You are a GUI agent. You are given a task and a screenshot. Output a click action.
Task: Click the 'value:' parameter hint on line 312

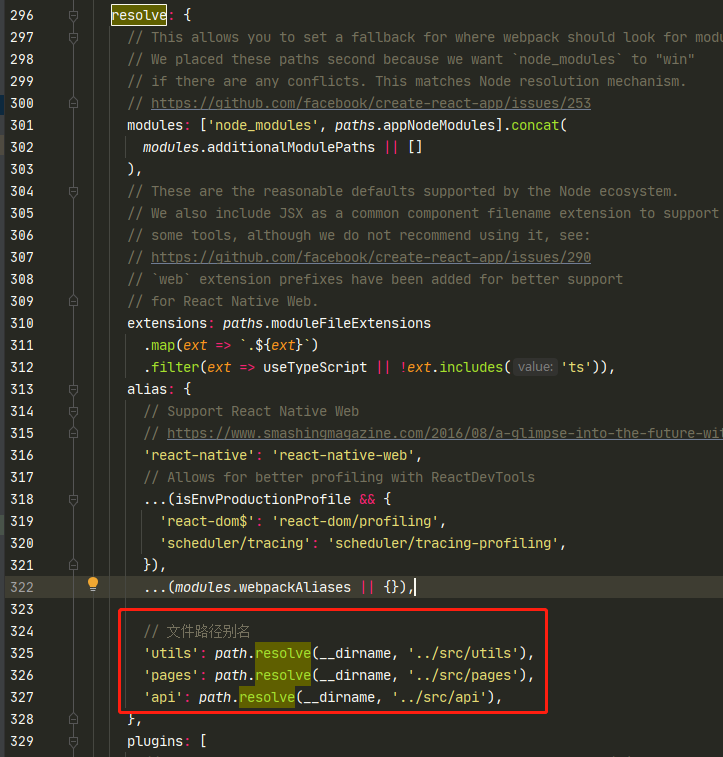(535, 367)
